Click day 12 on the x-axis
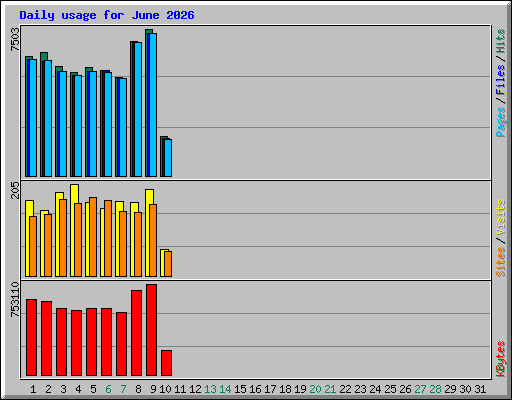Viewport: 512px width, 400px height. (x=195, y=389)
